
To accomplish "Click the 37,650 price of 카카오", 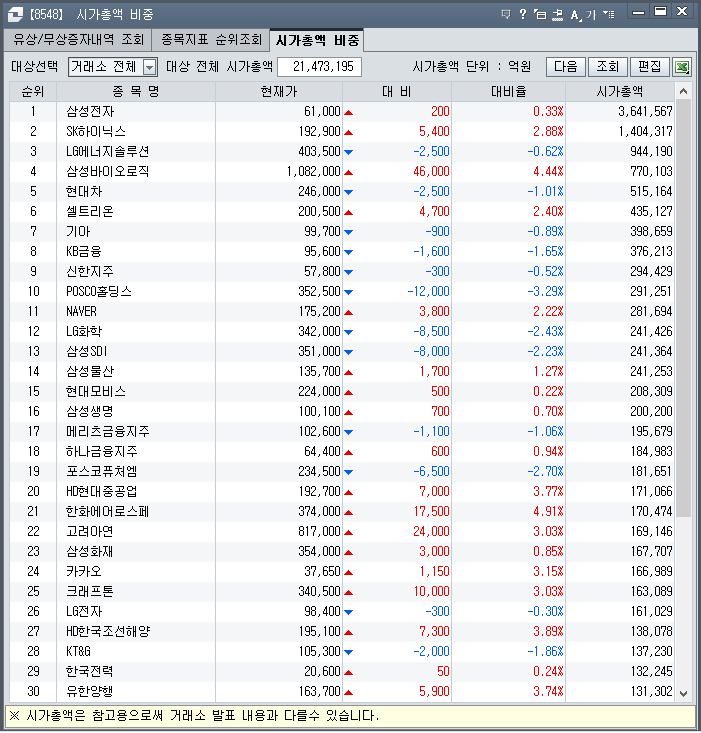I will [322, 571].
